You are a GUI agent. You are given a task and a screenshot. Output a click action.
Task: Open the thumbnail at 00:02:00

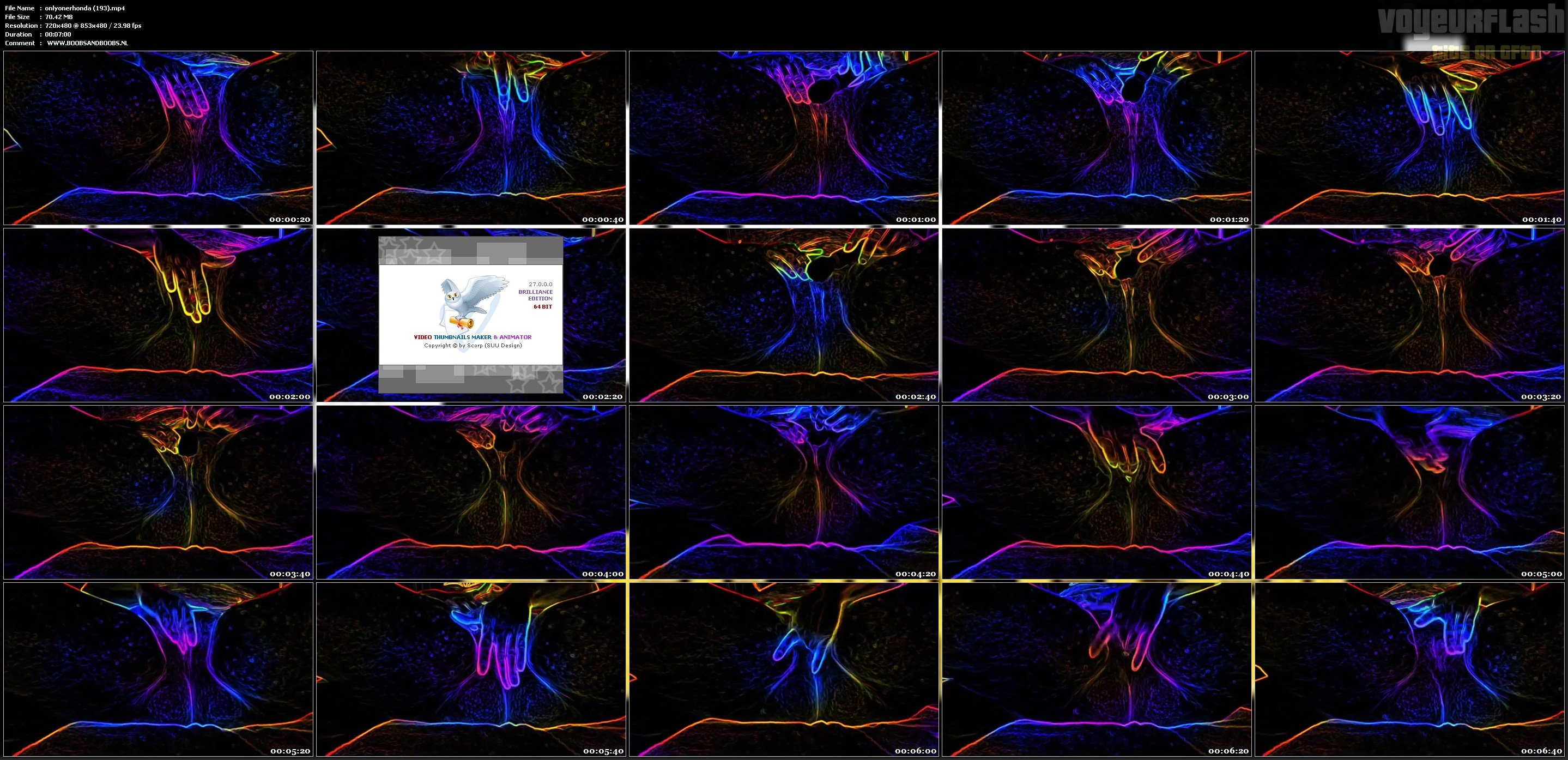(158, 315)
